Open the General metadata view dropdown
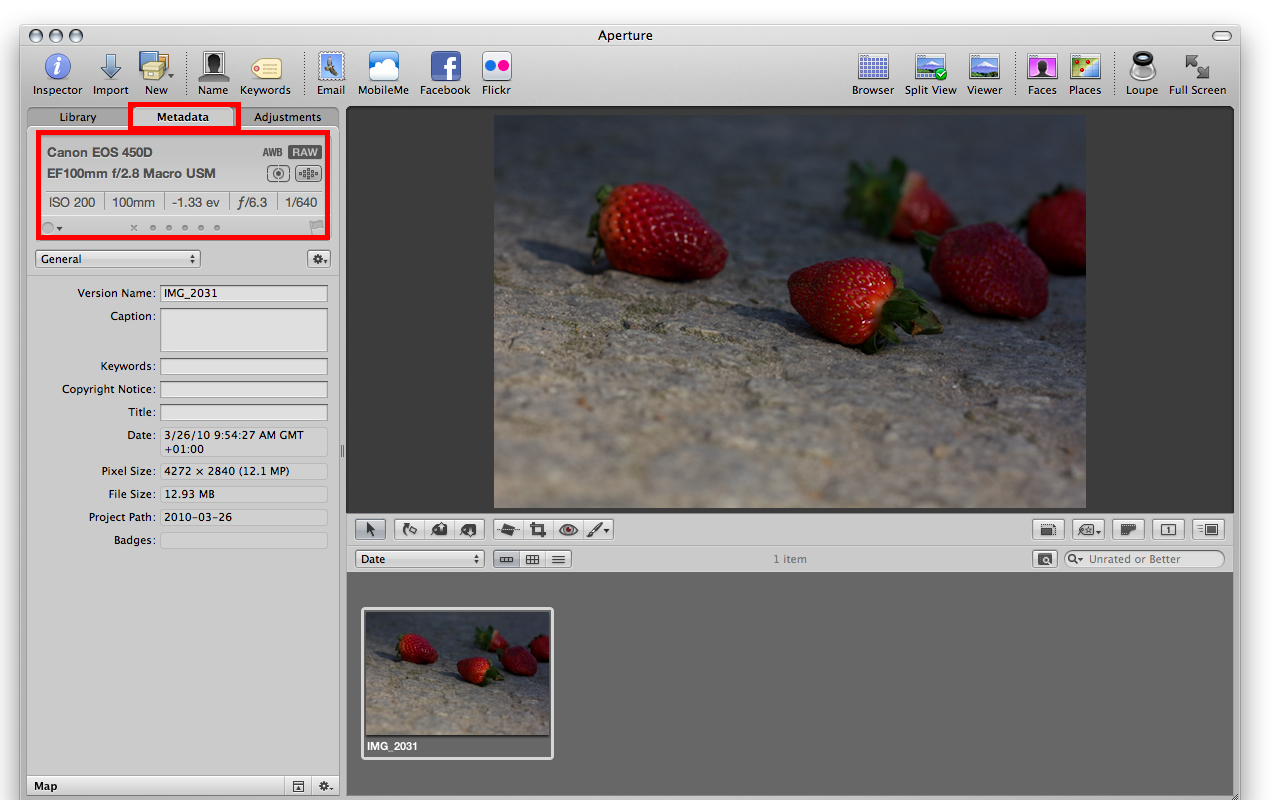Image resolution: width=1280 pixels, height=800 pixels. pyautogui.click(x=118, y=259)
